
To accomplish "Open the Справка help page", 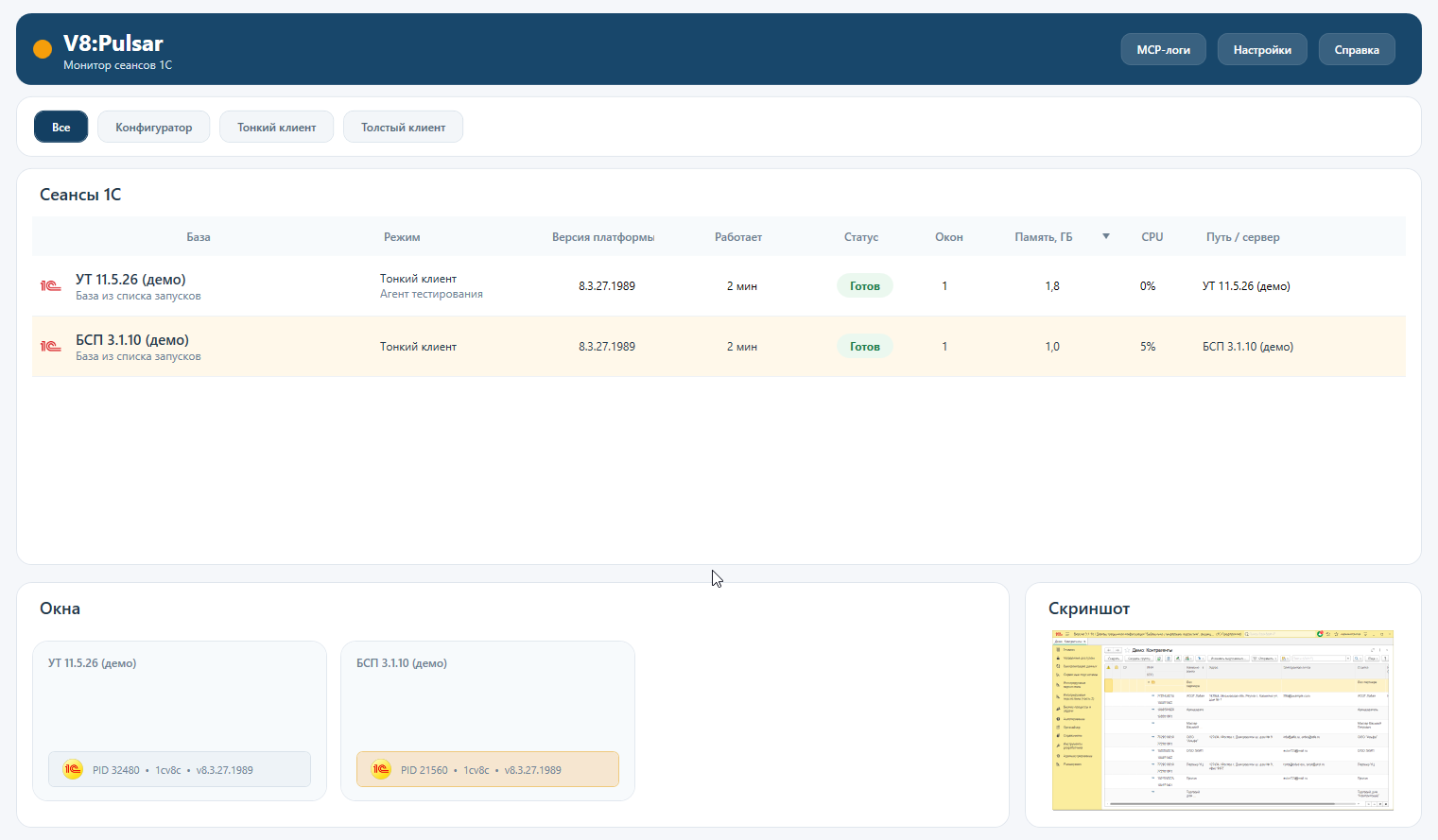I will [x=1357, y=49].
